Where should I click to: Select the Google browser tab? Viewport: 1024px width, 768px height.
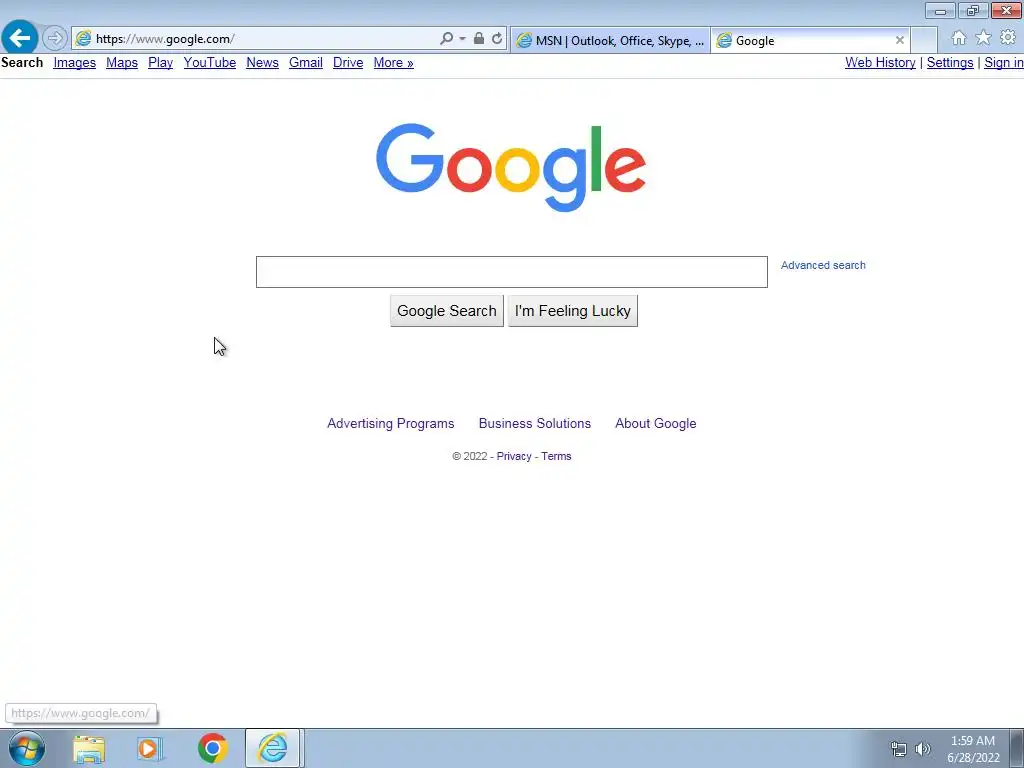(x=810, y=40)
